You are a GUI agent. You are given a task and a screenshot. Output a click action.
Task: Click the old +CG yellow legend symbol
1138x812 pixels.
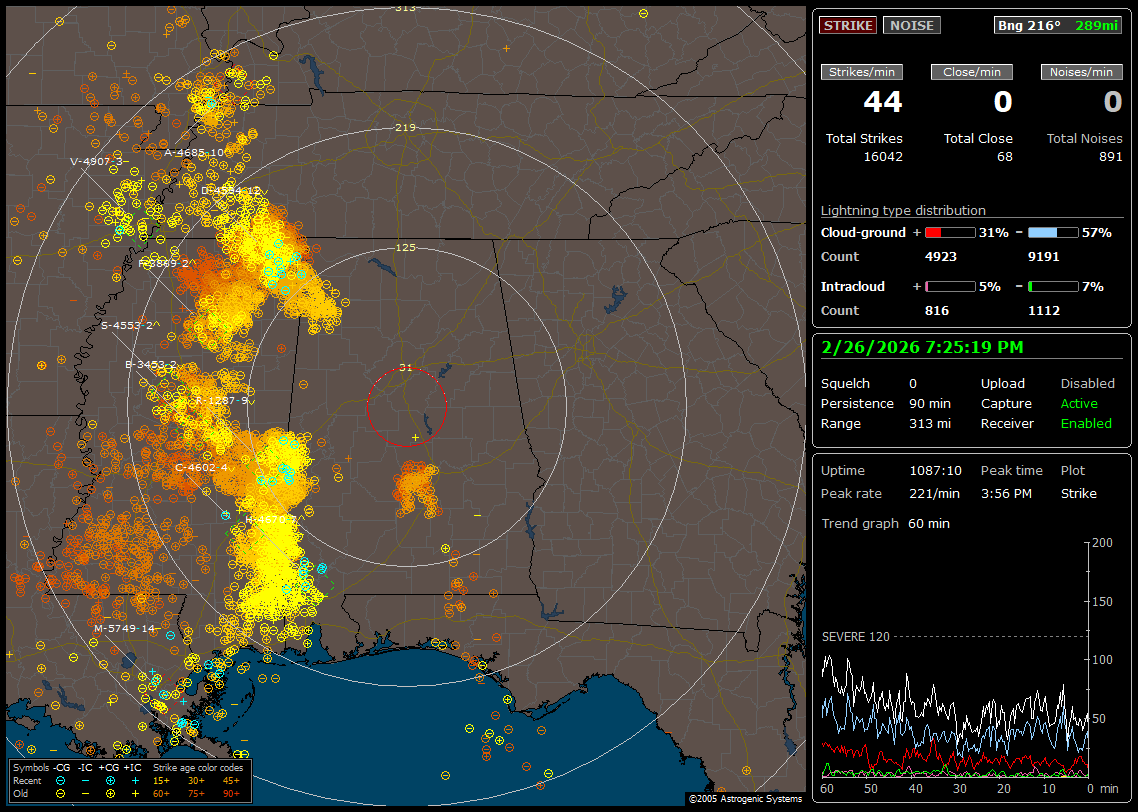pos(110,793)
